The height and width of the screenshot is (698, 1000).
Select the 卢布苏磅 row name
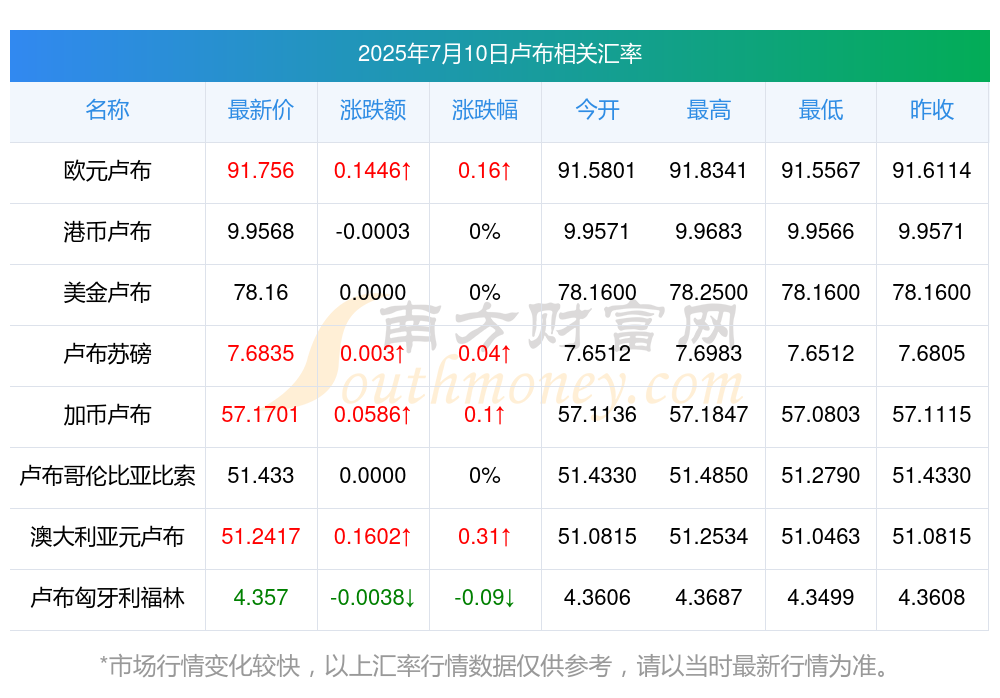[107, 353]
